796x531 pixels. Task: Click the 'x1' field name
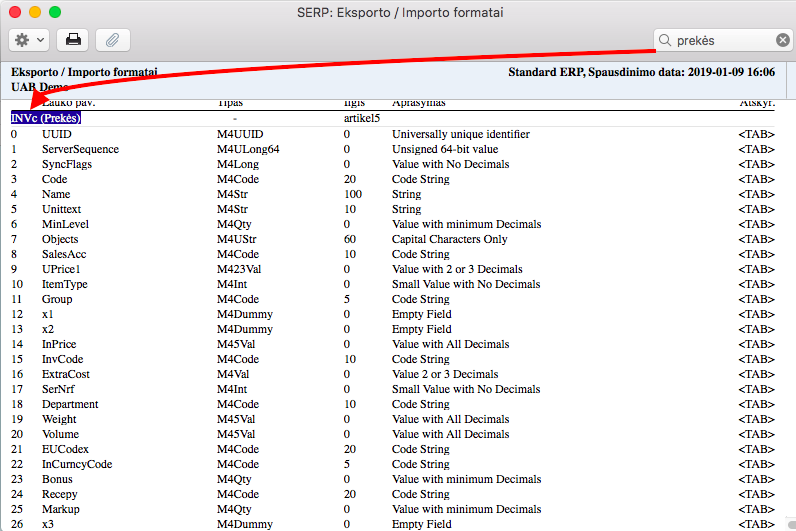[x=47, y=314]
